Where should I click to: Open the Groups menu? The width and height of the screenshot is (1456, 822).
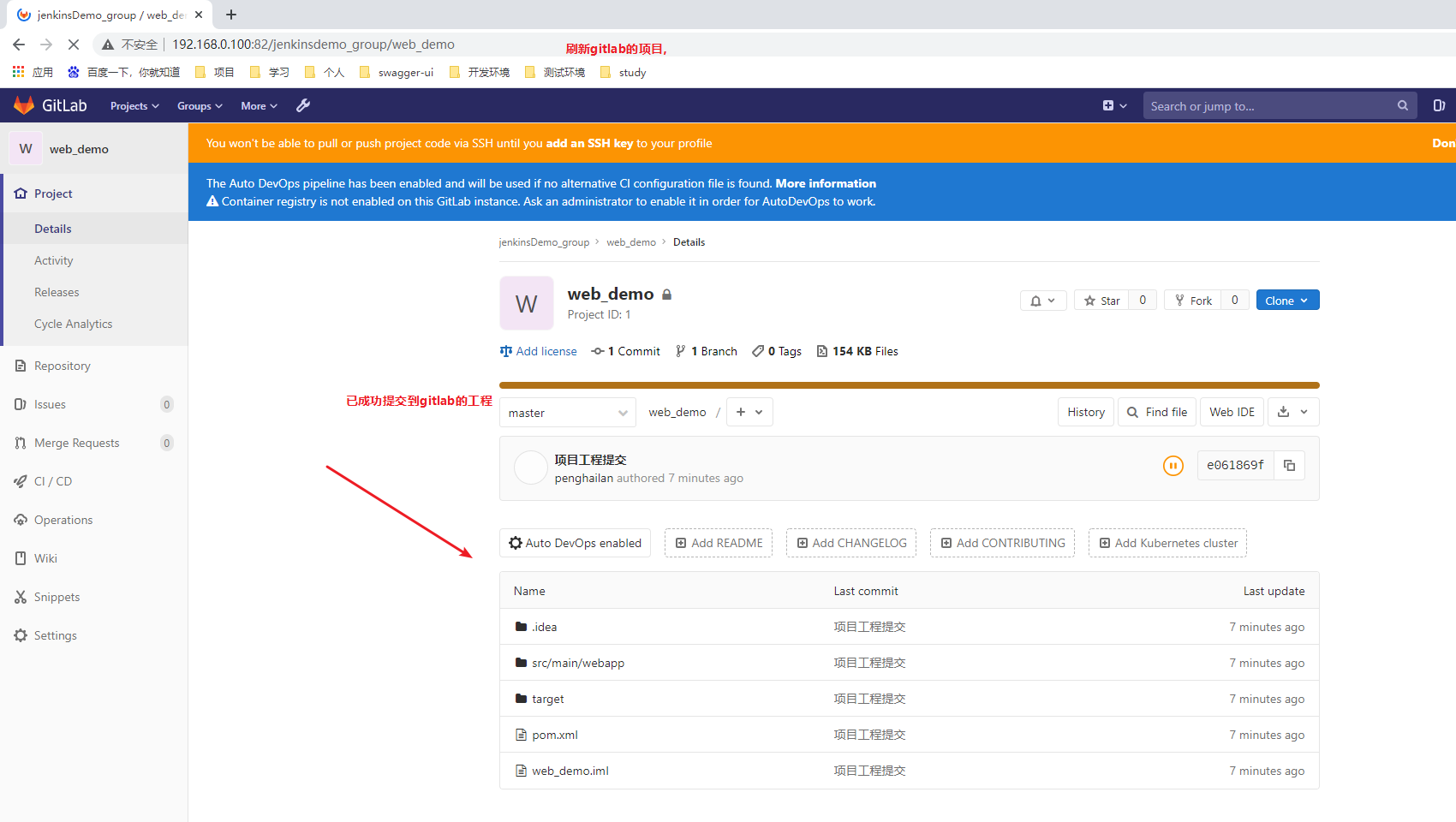coord(199,105)
